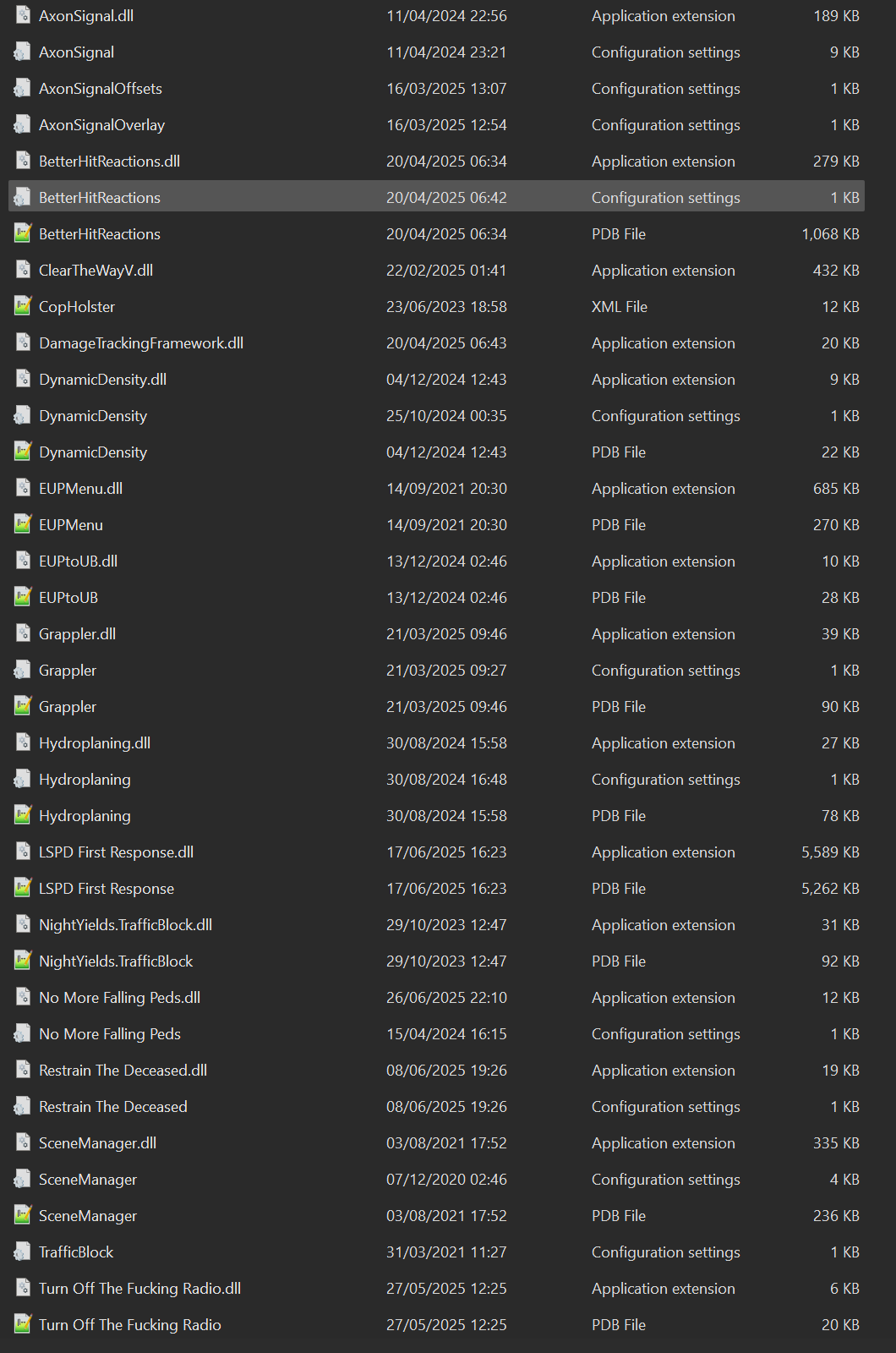Click the Hydroplaning PDB file icon

(23, 816)
